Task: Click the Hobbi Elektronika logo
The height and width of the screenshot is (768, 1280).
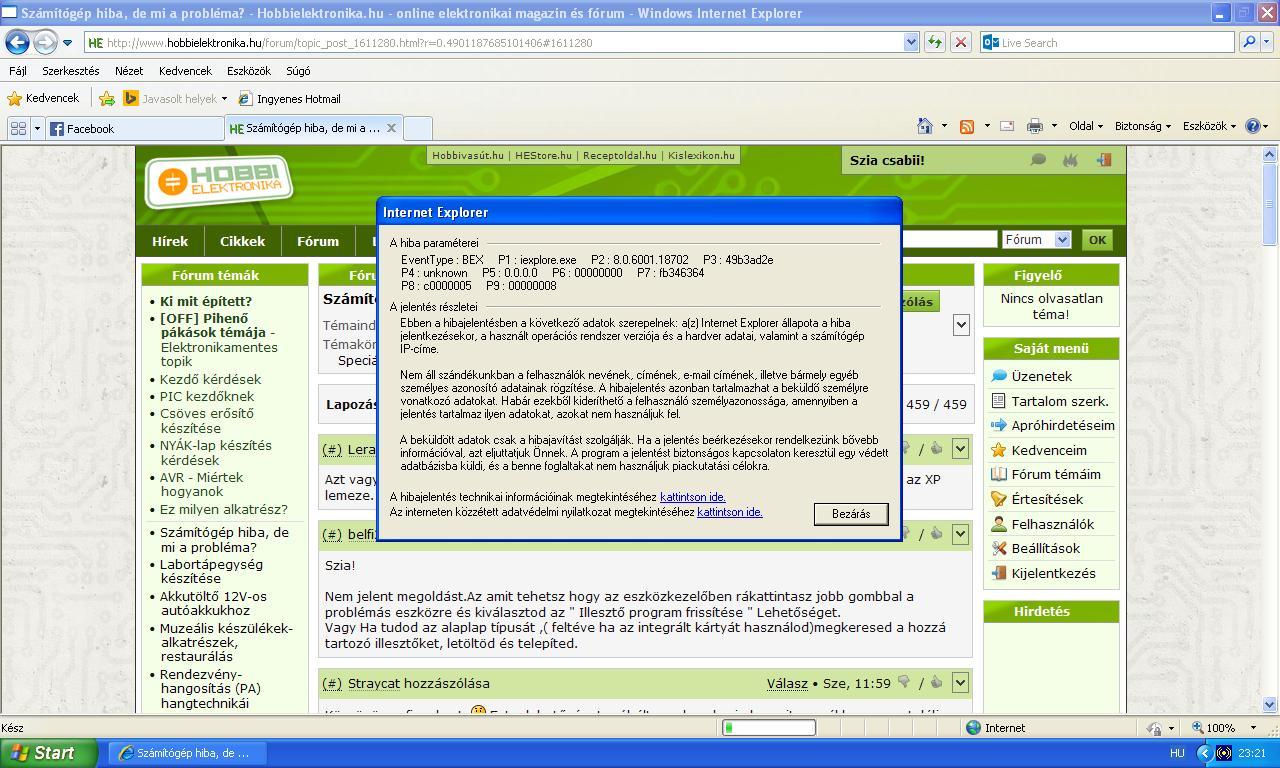Action: [x=219, y=180]
